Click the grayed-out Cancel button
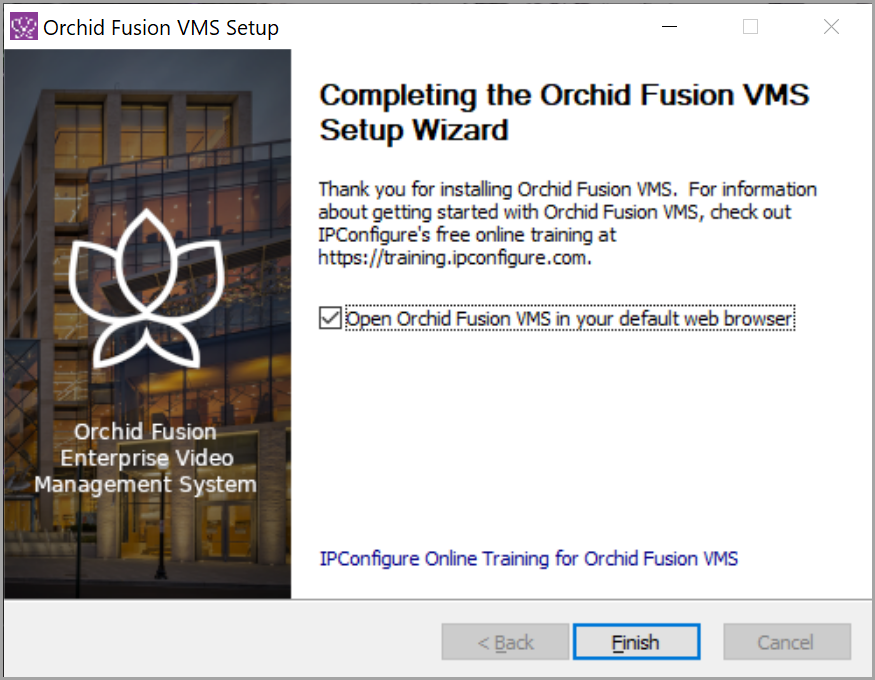The image size is (875, 680). pyautogui.click(x=787, y=642)
